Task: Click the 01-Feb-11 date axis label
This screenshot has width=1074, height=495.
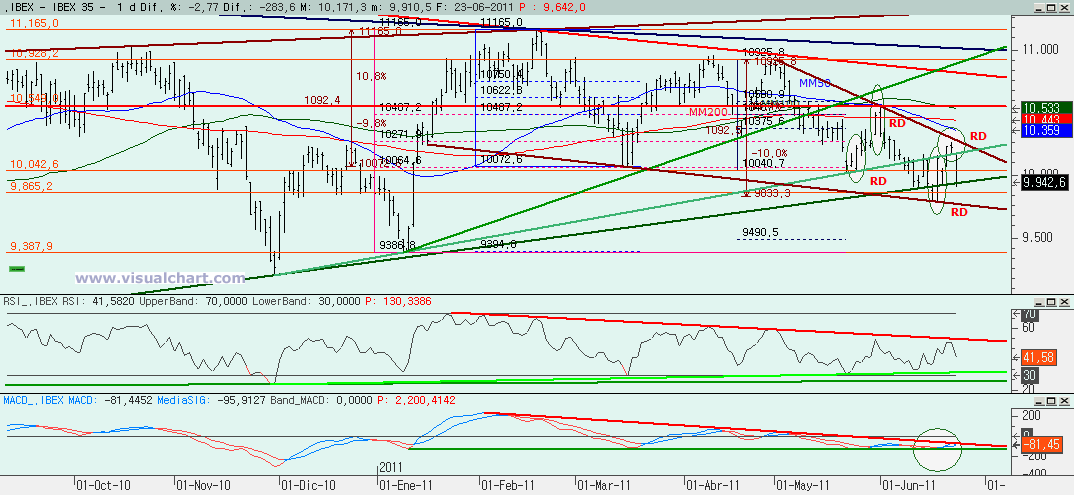Action: pos(508,485)
